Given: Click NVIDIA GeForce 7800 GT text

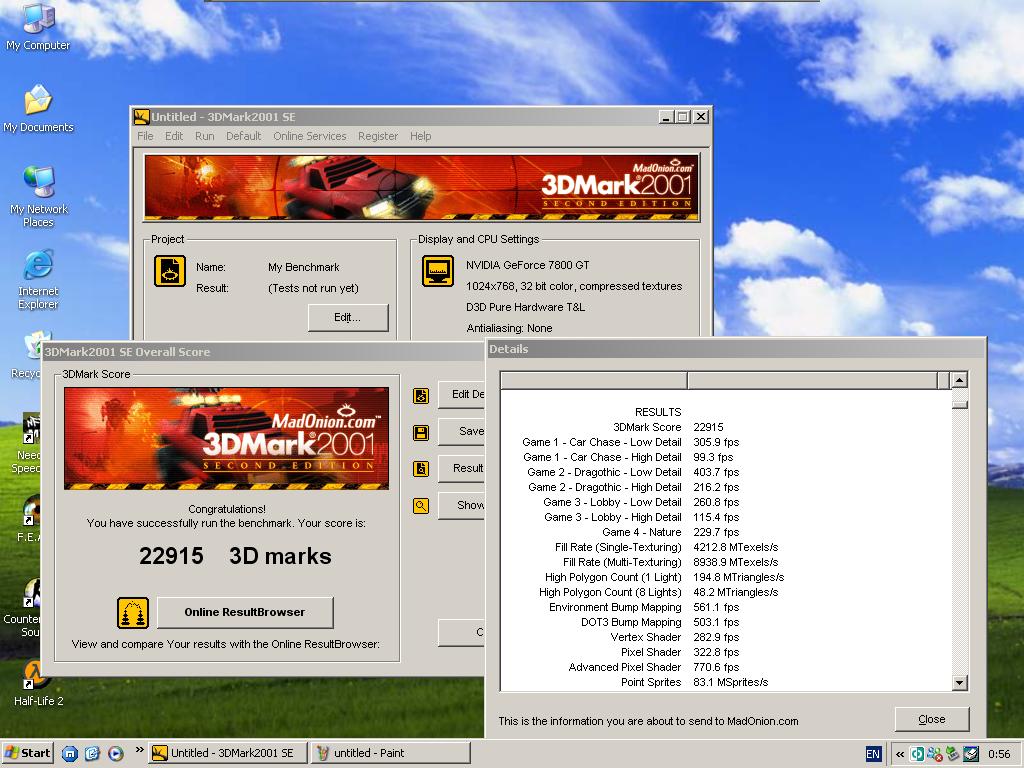Looking at the screenshot, I should pyautogui.click(x=528, y=265).
